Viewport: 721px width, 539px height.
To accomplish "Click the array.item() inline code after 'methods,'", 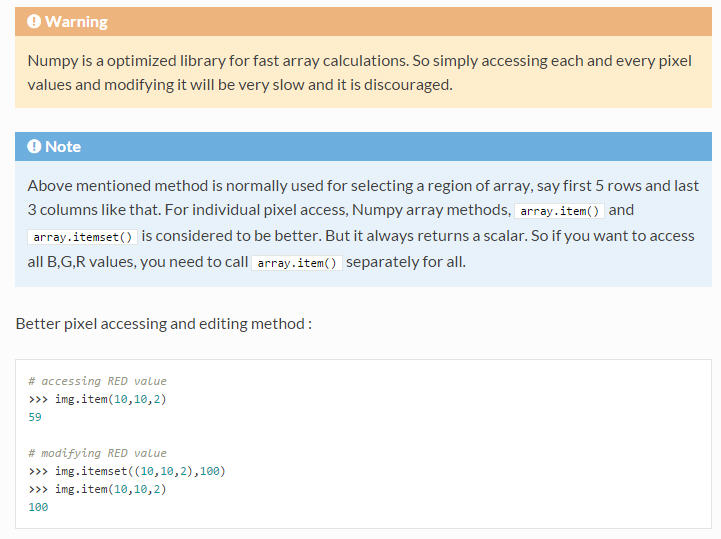I will click(559, 211).
